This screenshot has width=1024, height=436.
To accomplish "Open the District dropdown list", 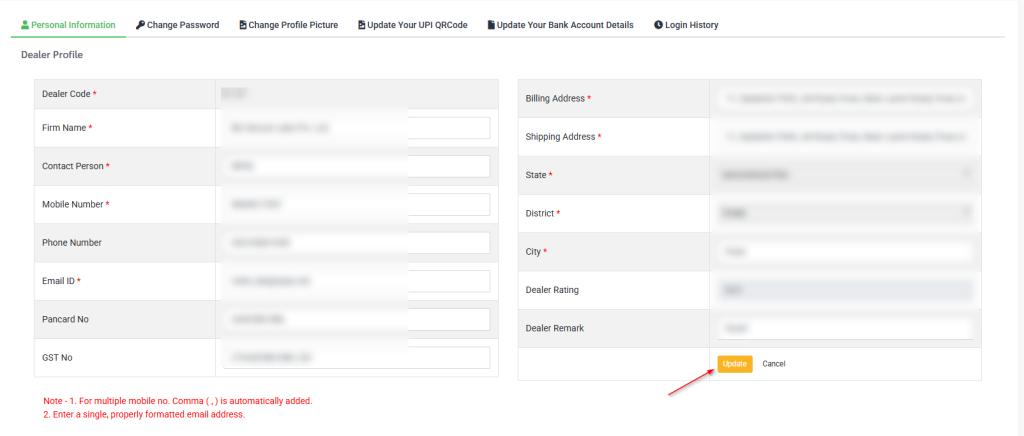I will click(x=845, y=213).
